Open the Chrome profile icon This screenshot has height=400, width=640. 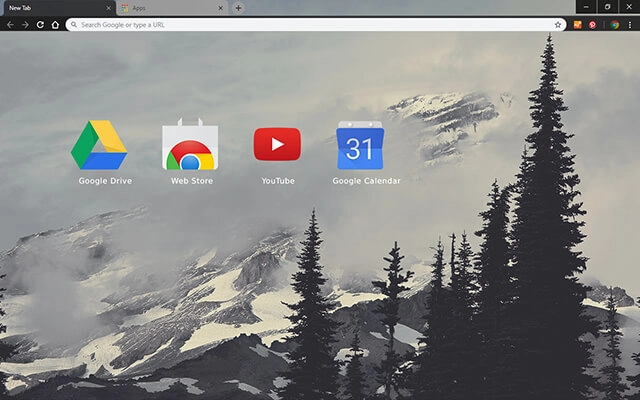coord(615,25)
